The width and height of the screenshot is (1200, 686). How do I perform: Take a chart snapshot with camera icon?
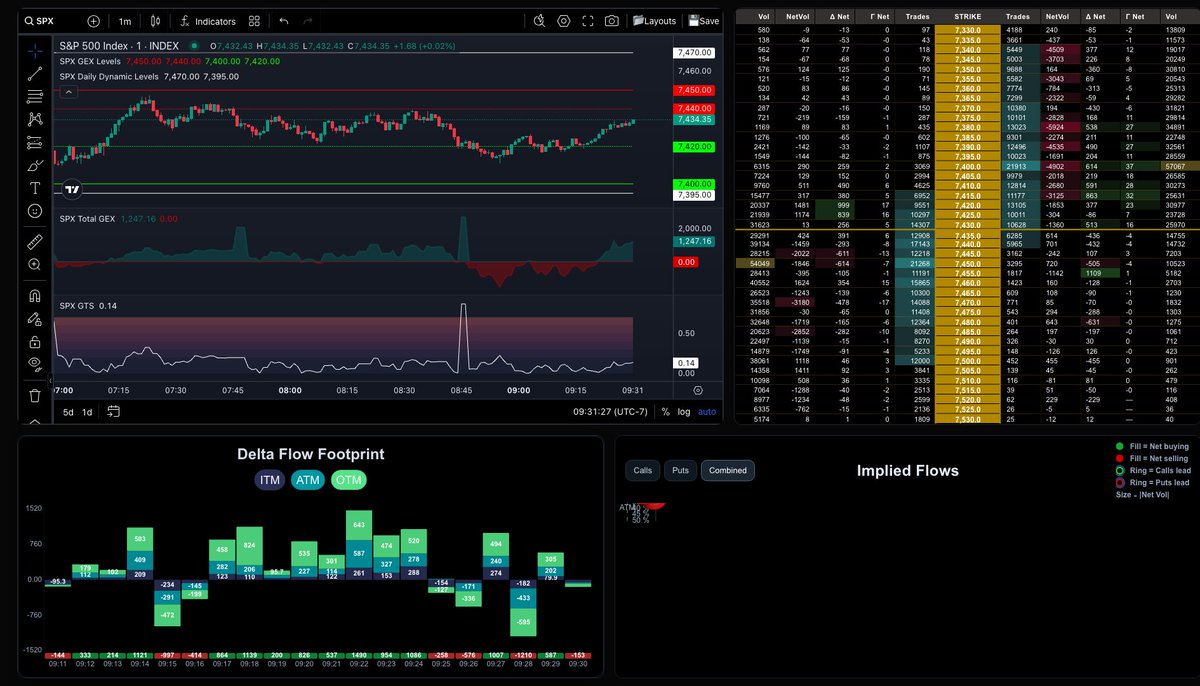(x=611, y=21)
